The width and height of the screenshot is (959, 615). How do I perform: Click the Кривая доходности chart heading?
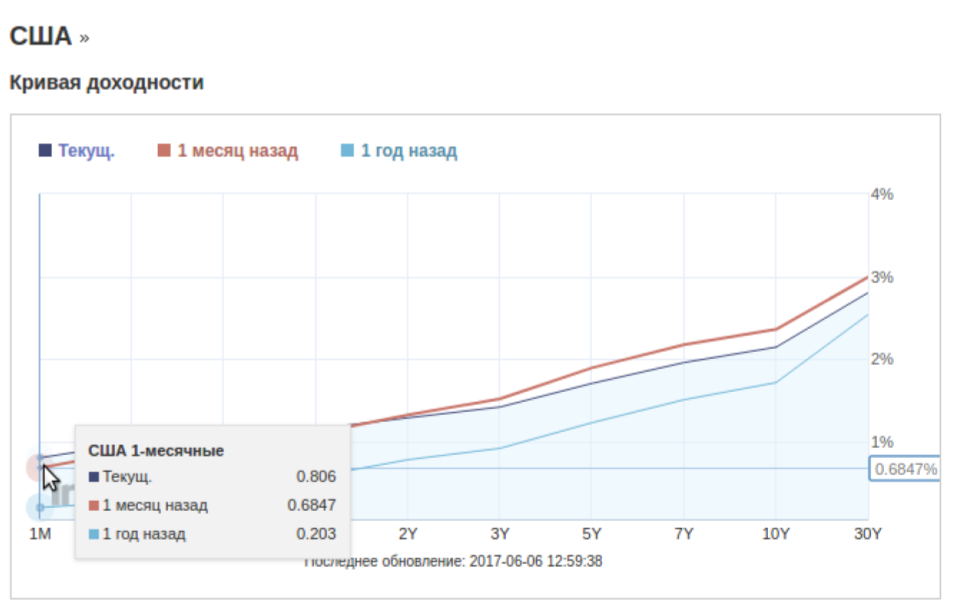click(107, 83)
